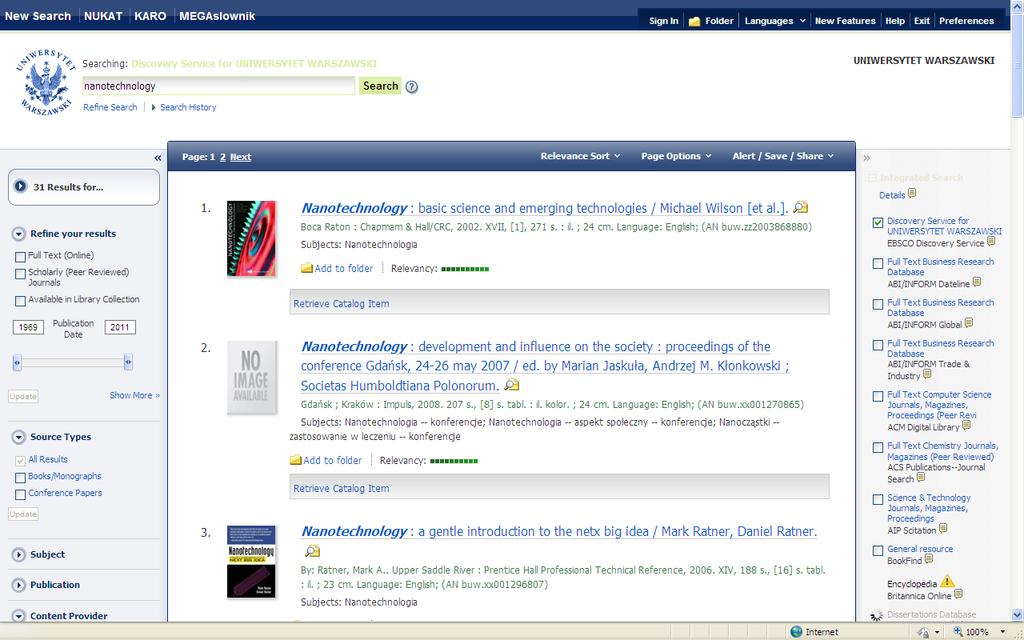Click info icon beside Britannica Online
Viewport: 1024px width, 640px height.
958,594
